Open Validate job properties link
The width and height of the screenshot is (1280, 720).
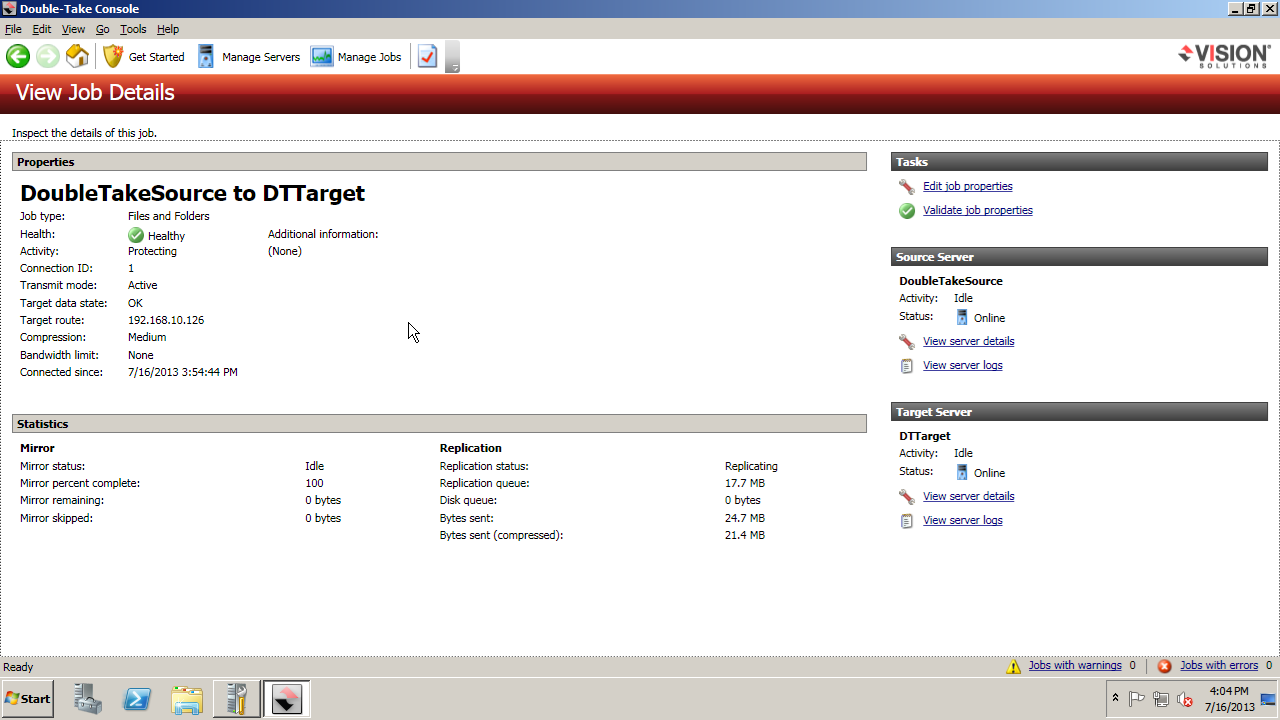977,210
